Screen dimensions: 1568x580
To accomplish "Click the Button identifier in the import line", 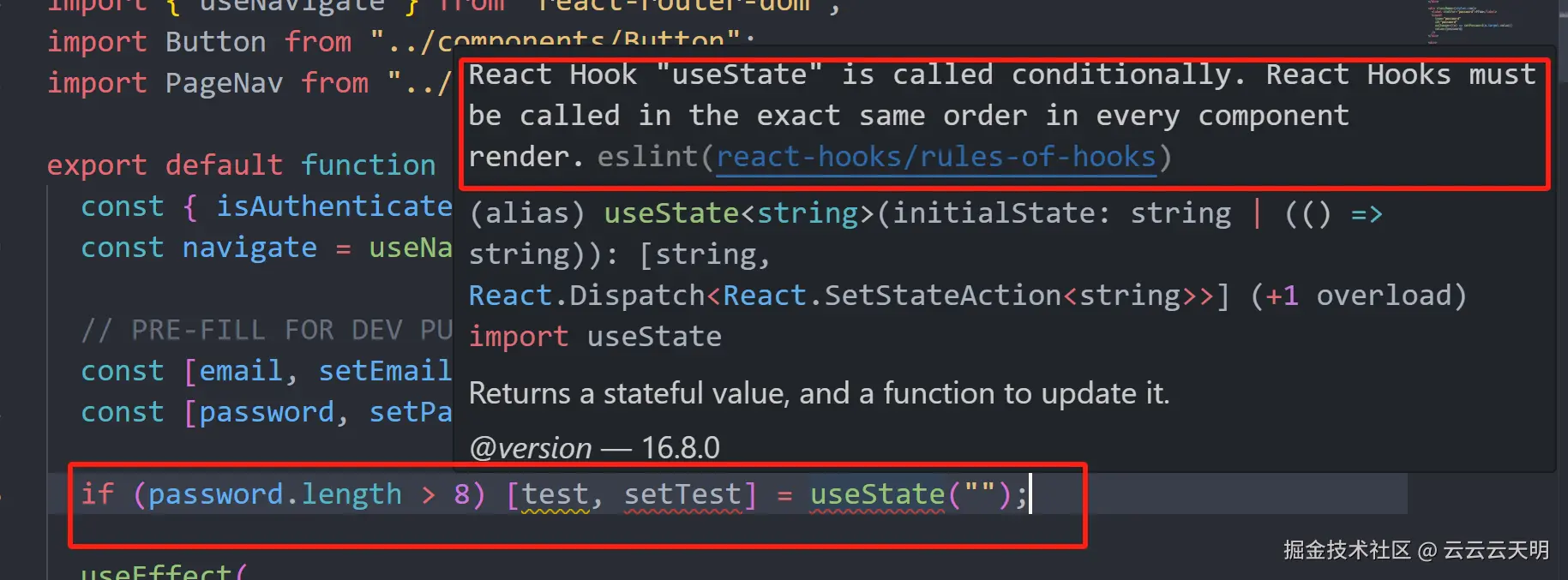I will pos(215,41).
